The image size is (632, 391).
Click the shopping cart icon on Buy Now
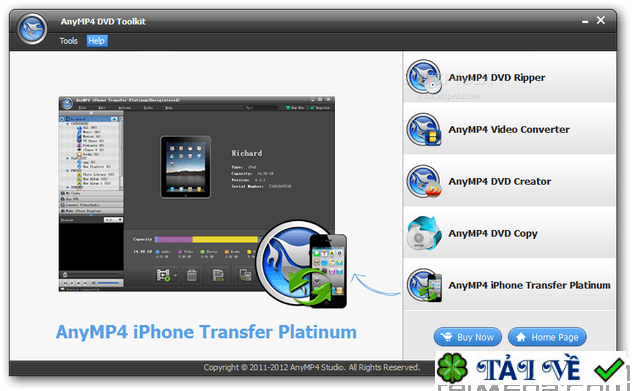pyautogui.click(x=447, y=337)
